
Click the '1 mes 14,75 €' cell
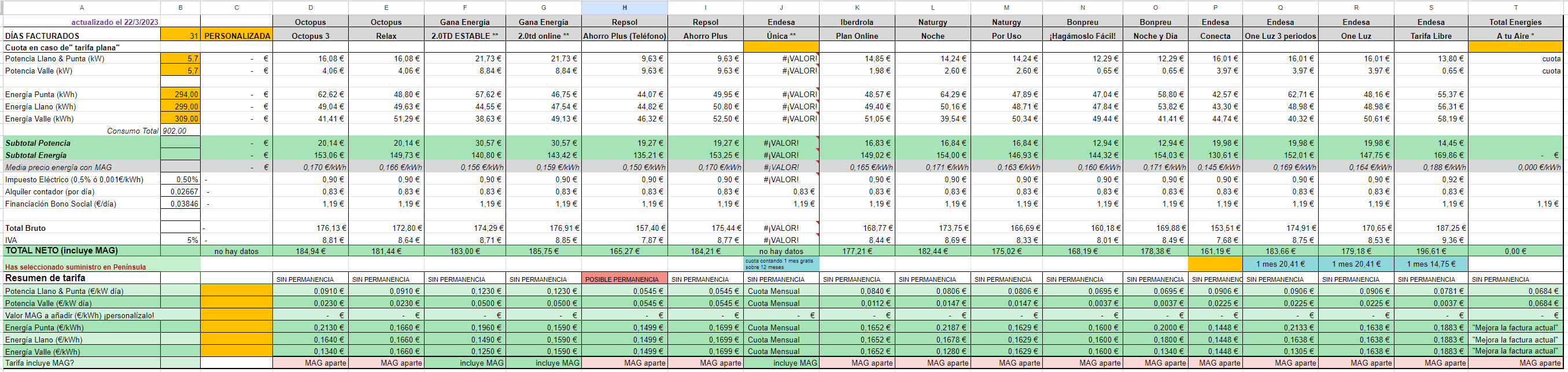pyautogui.click(x=1431, y=264)
